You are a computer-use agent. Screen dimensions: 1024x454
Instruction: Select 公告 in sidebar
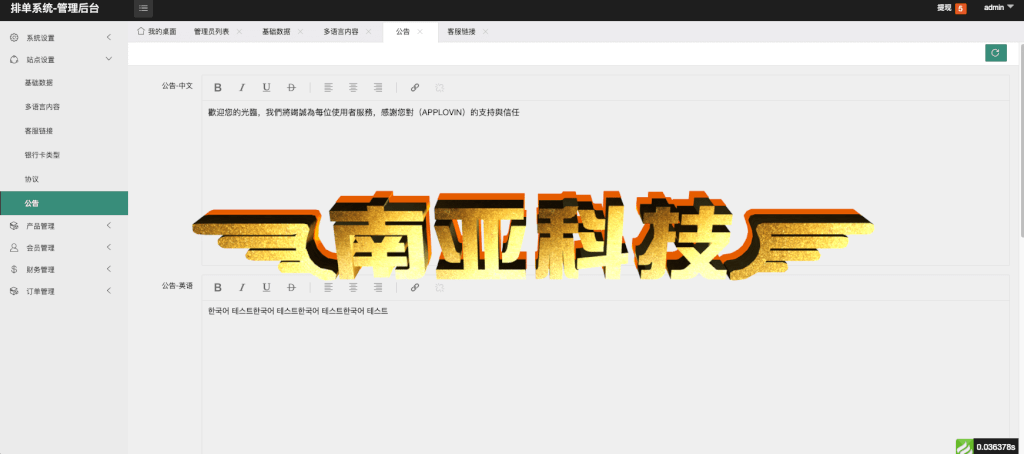pos(64,203)
